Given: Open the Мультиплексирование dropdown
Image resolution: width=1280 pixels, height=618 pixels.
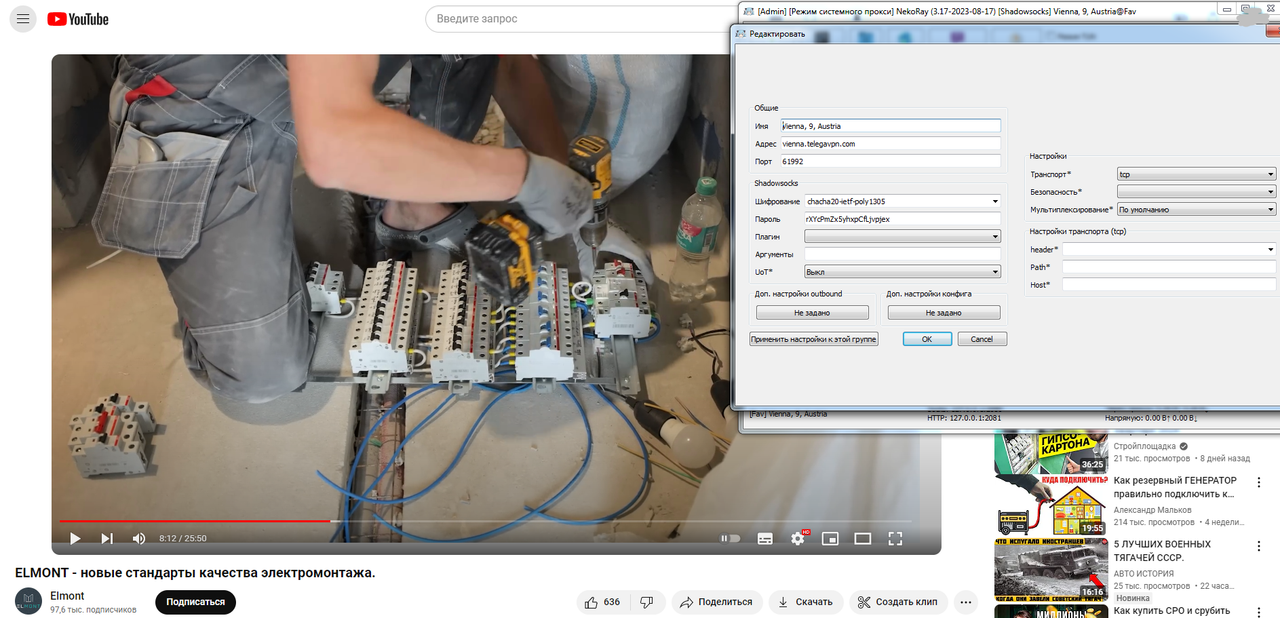Looking at the screenshot, I should (1196, 209).
